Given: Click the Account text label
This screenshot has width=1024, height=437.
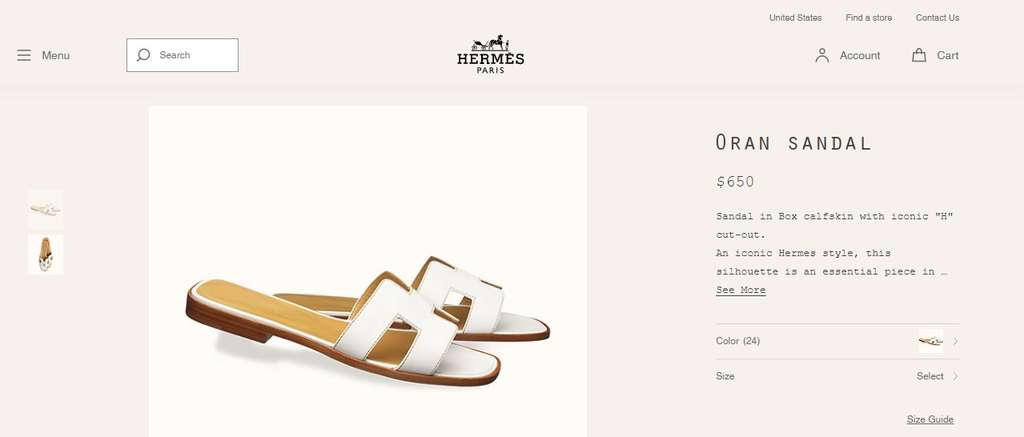Looking at the screenshot, I should pos(860,56).
